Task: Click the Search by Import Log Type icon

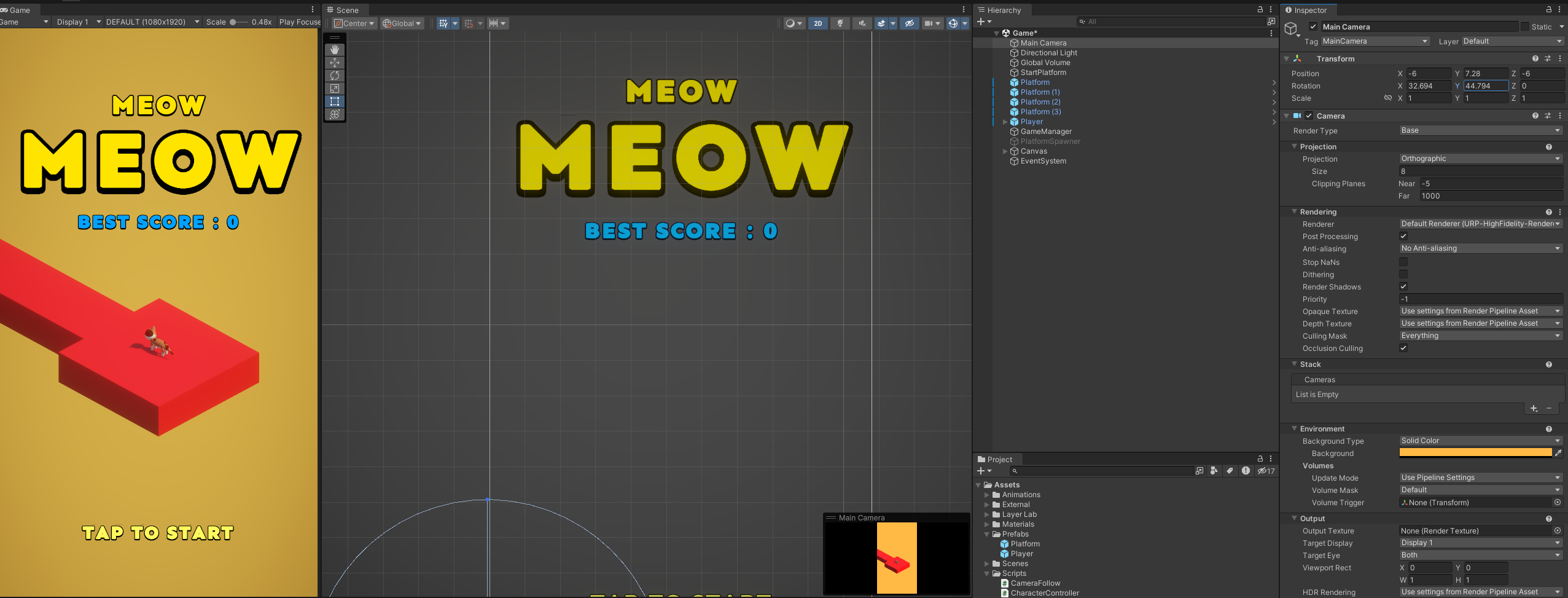Action: [1246, 471]
